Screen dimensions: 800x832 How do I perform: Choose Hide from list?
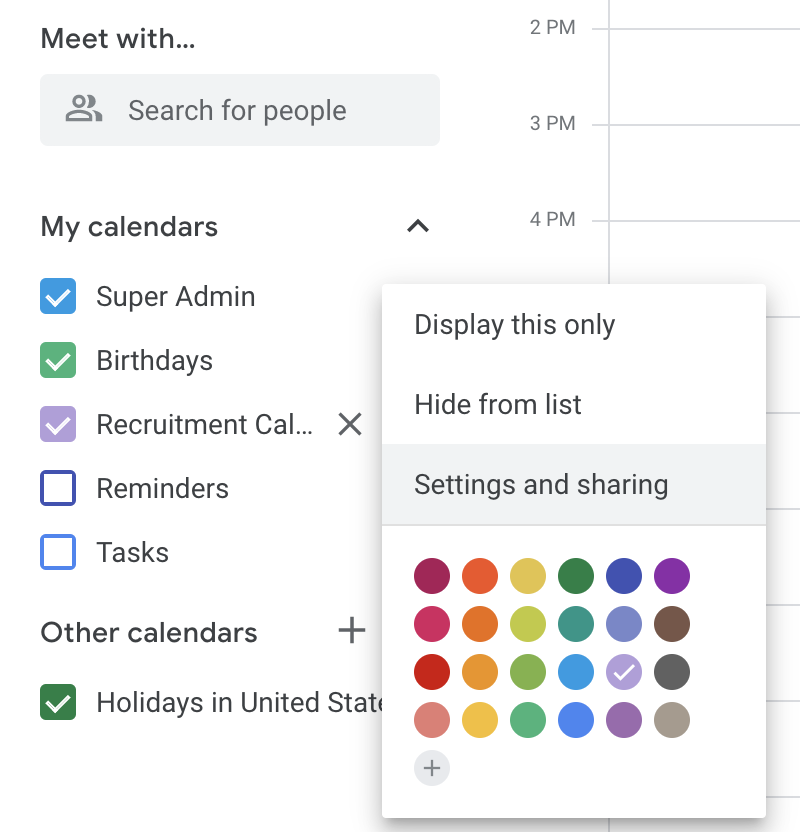[x=497, y=404]
